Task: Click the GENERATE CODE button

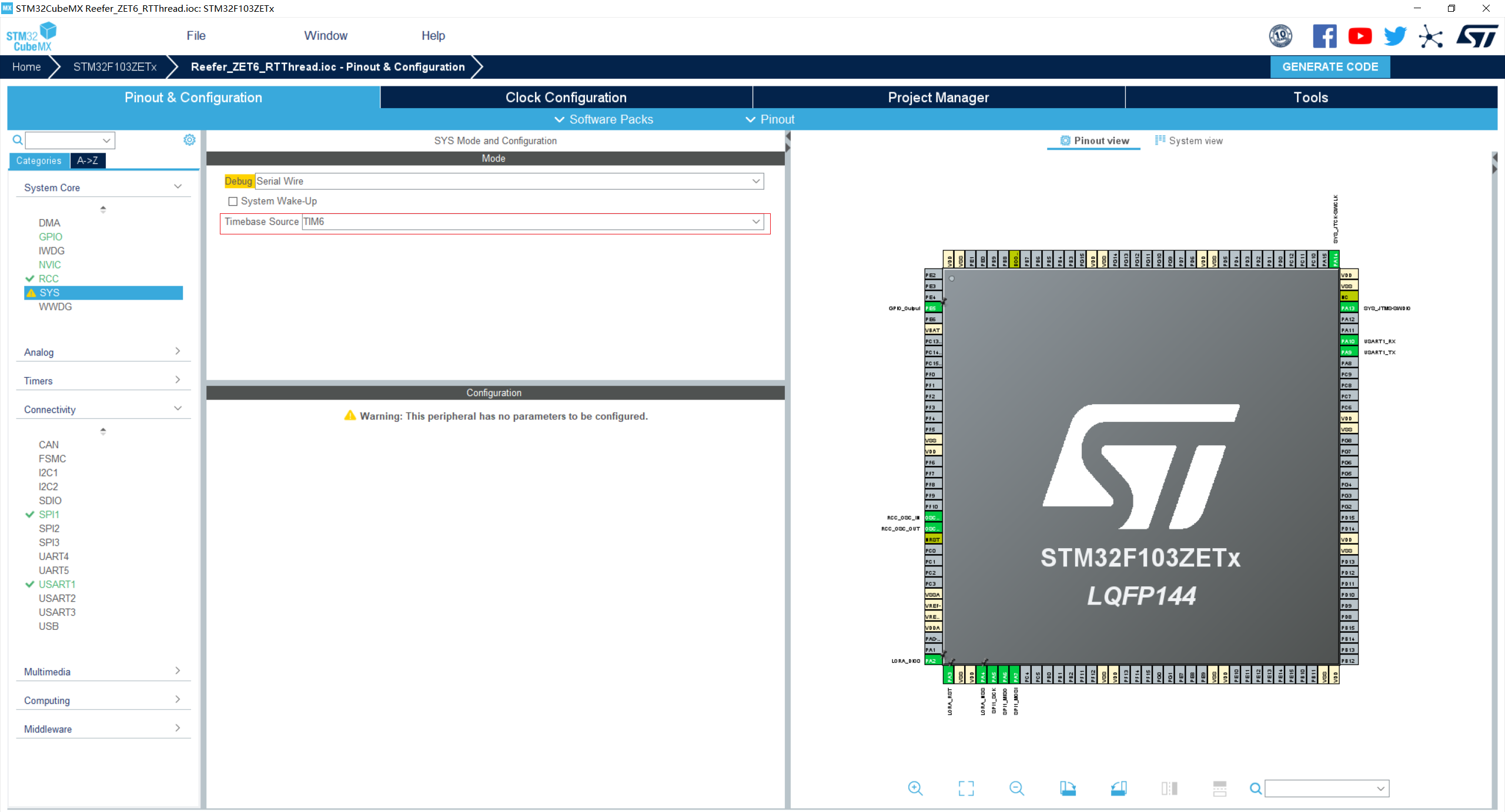Action: (1330, 67)
